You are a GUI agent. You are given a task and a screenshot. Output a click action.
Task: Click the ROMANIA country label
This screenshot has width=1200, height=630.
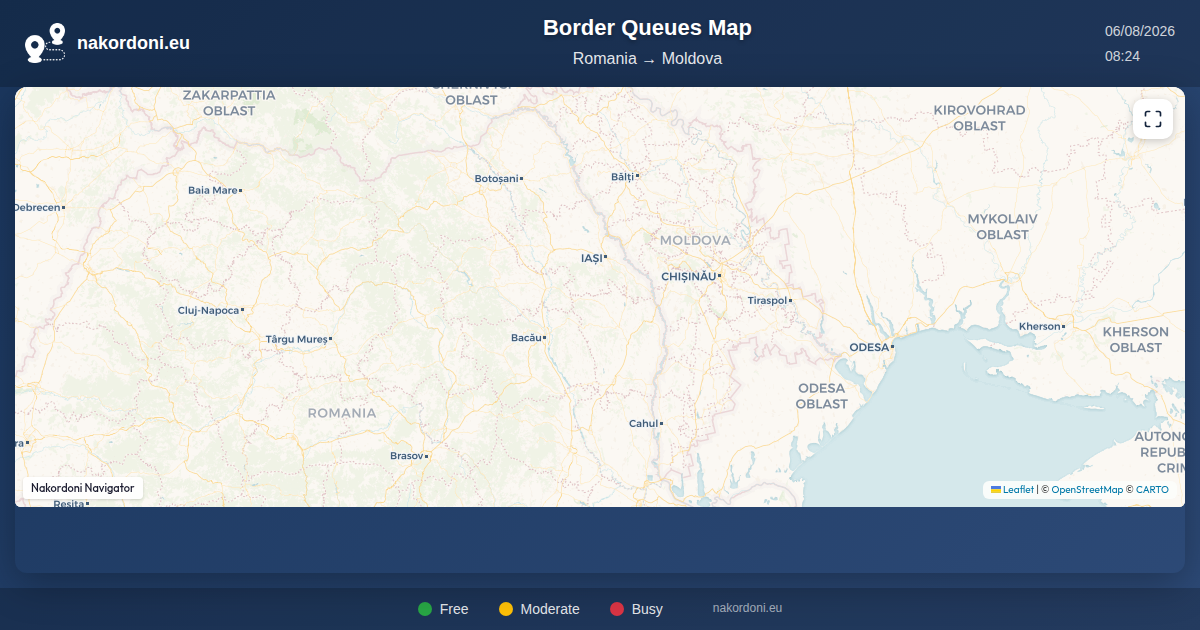click(x=342, y=413)
